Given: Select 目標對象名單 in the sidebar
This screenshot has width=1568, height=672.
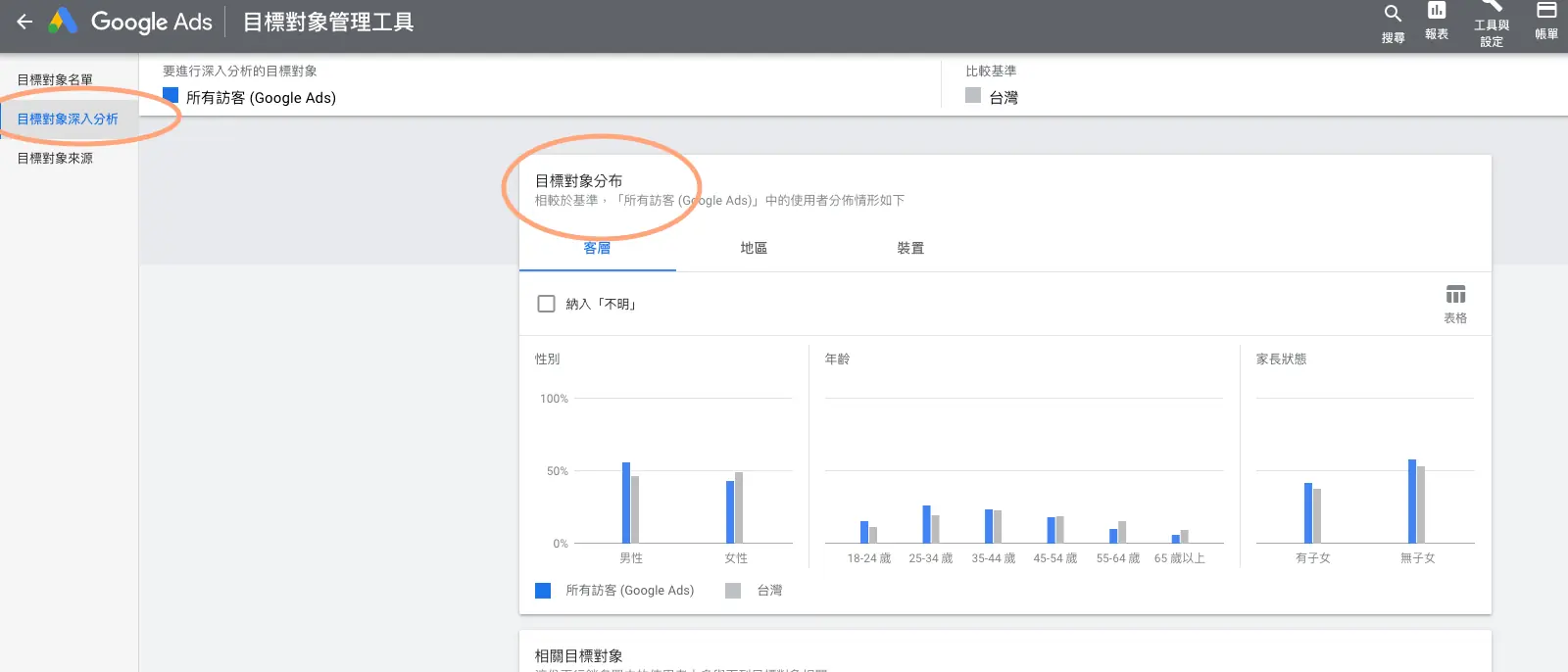Looking at the screenshot, I should (x=55, y=79).
